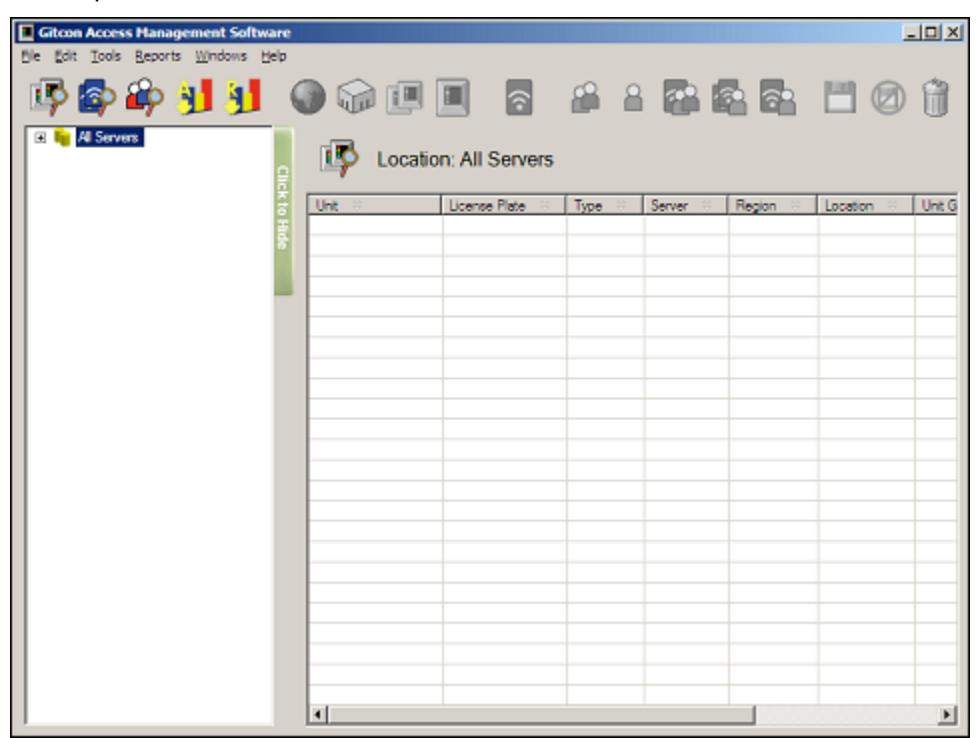Maximize the Gitcon window
This screenshot has width=979, height=738.
(930, 32)
